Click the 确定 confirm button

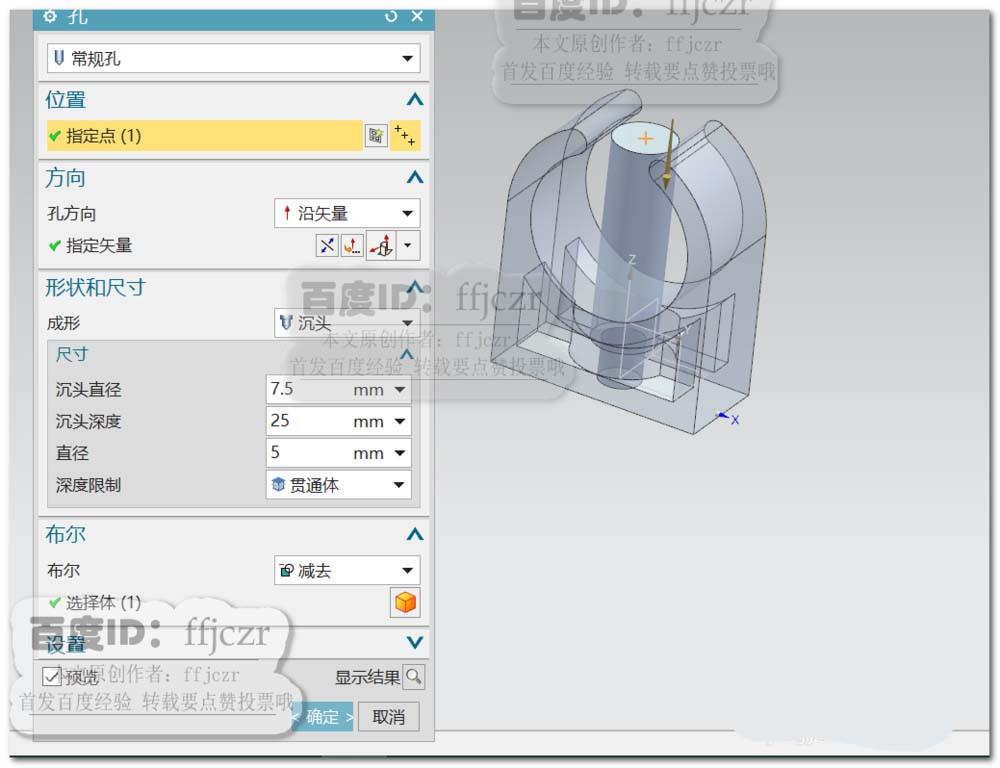click(x=321, y=717)
